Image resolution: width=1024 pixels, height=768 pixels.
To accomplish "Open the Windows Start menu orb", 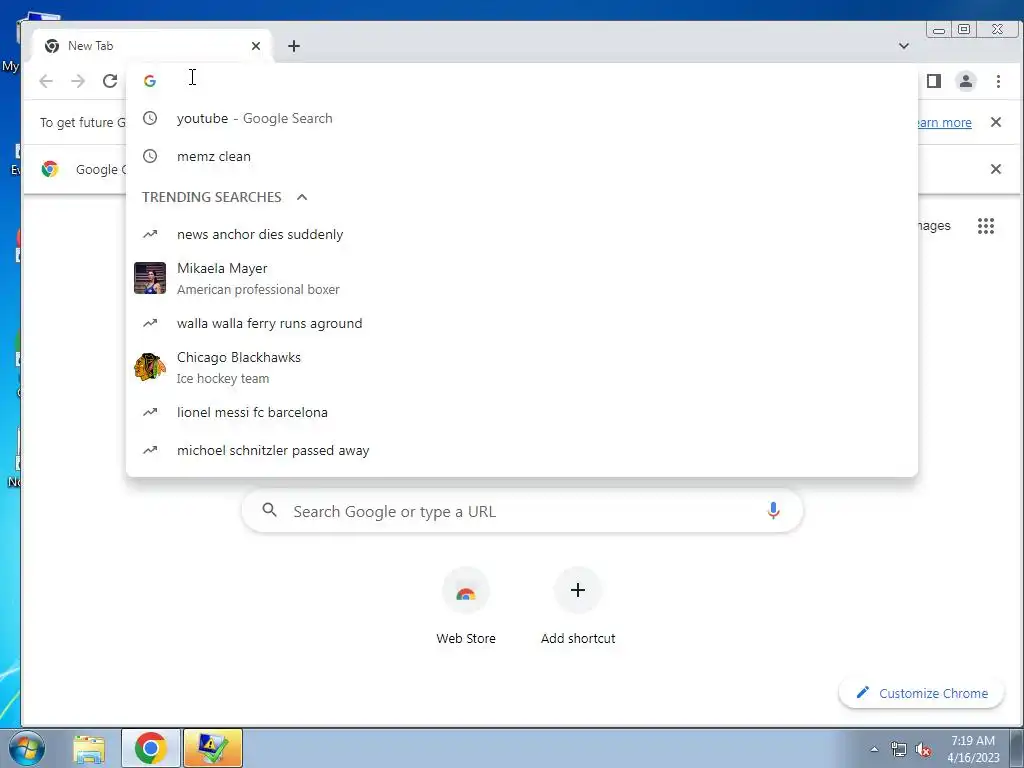I will tap(27, 748).
